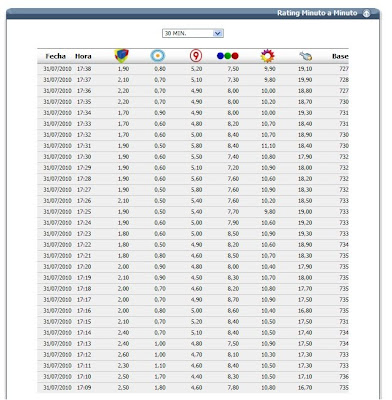392x400 pixels.
Task: Select the 17:28 time cell
Action: (x=84, y=179)
